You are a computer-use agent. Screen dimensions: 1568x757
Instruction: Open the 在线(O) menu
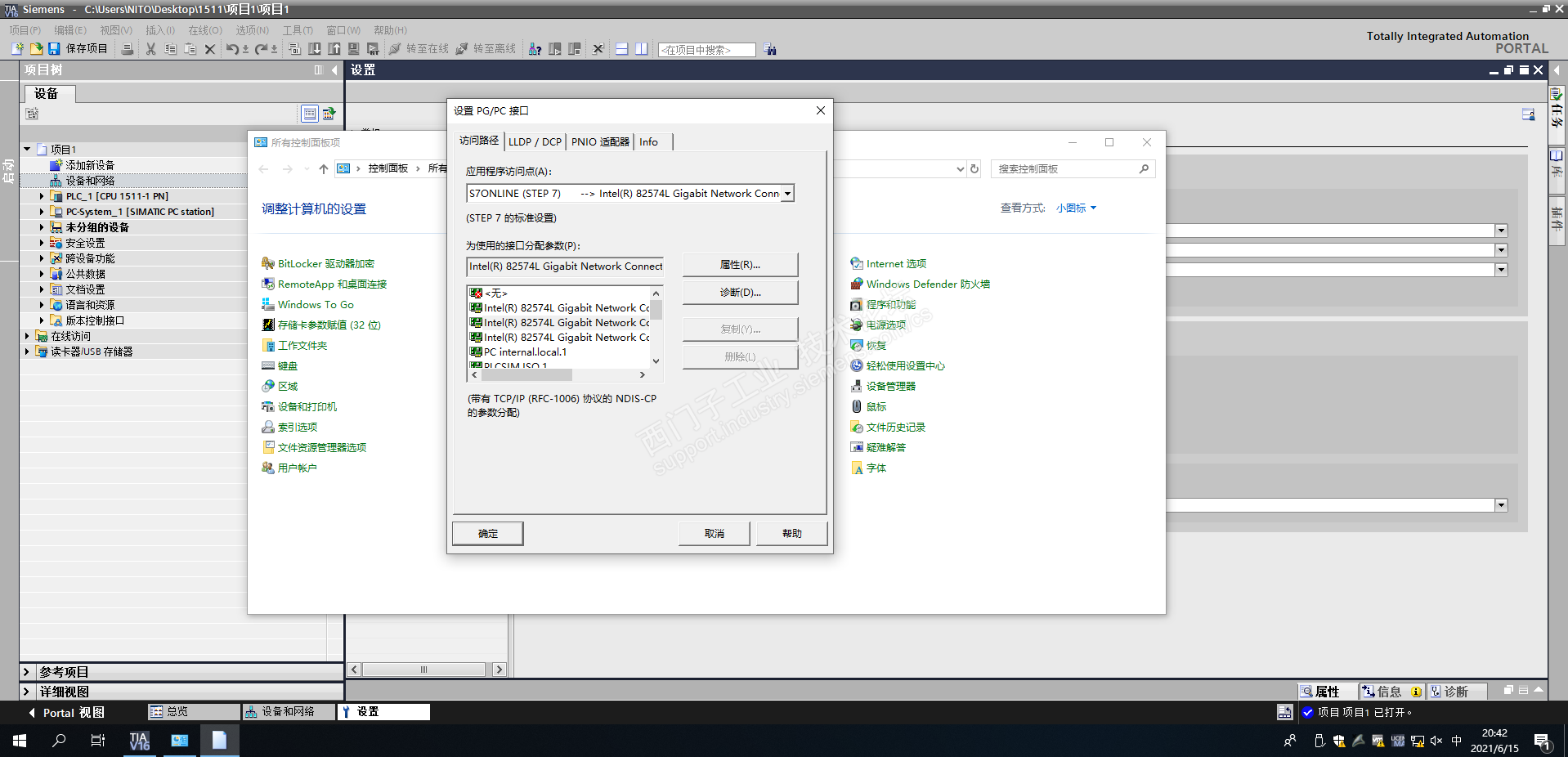pyautogui.click(x=205, y=30)
